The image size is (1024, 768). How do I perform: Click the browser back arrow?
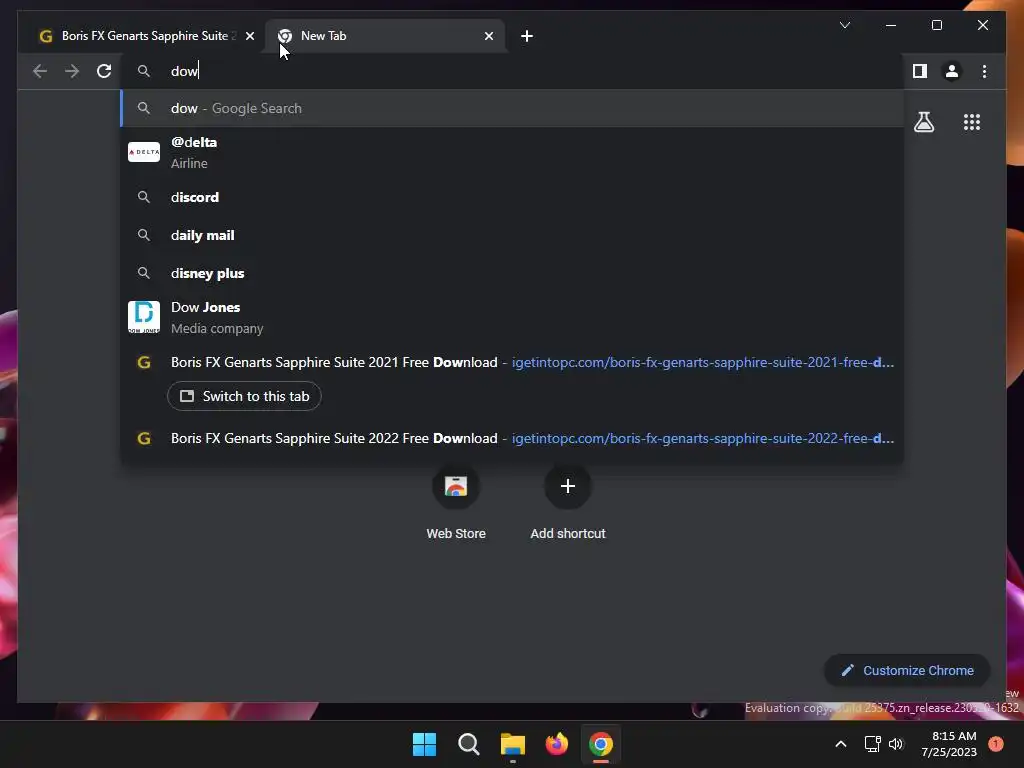point(40,71)
